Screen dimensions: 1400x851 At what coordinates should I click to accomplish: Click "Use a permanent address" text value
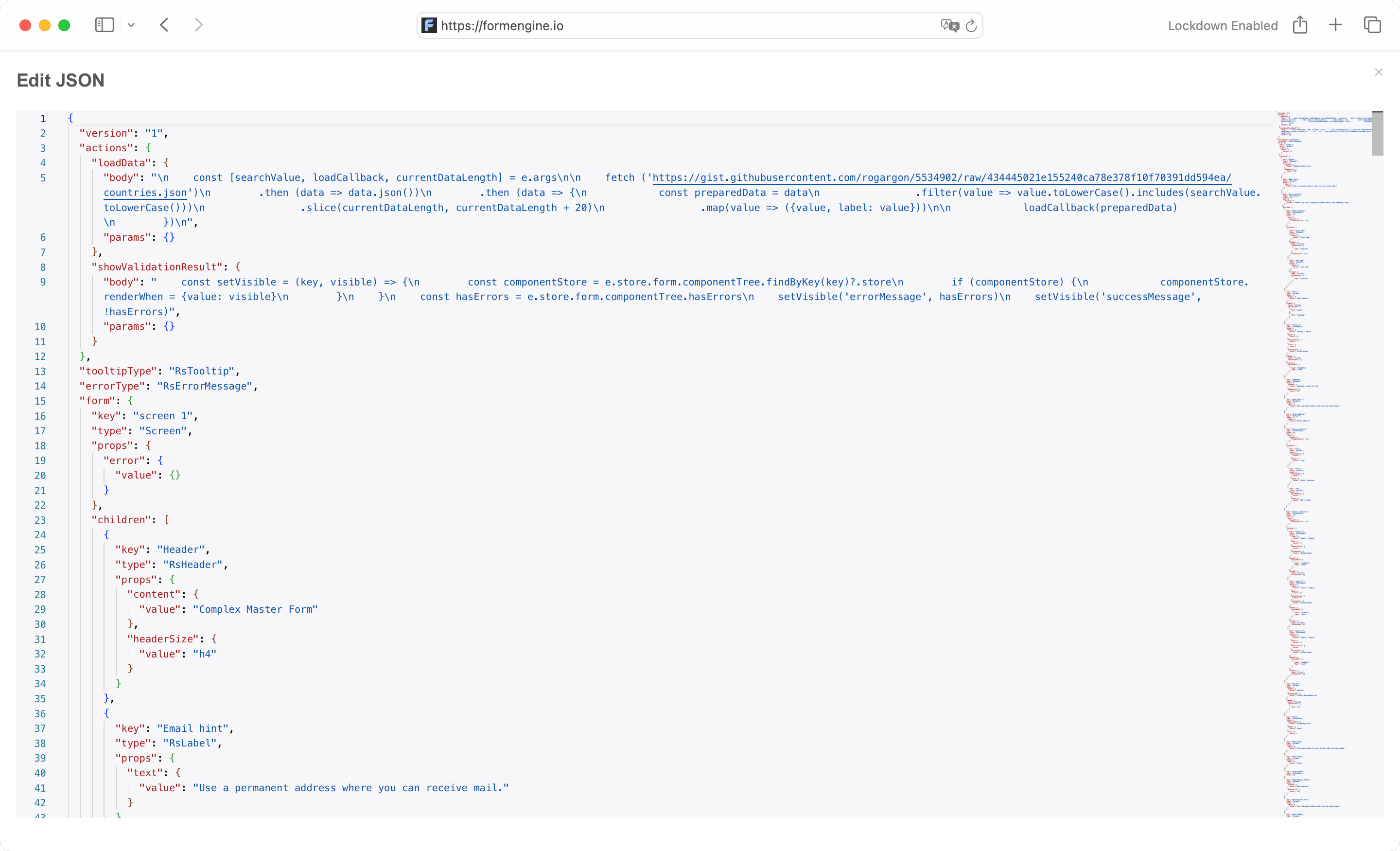point(351,788)
